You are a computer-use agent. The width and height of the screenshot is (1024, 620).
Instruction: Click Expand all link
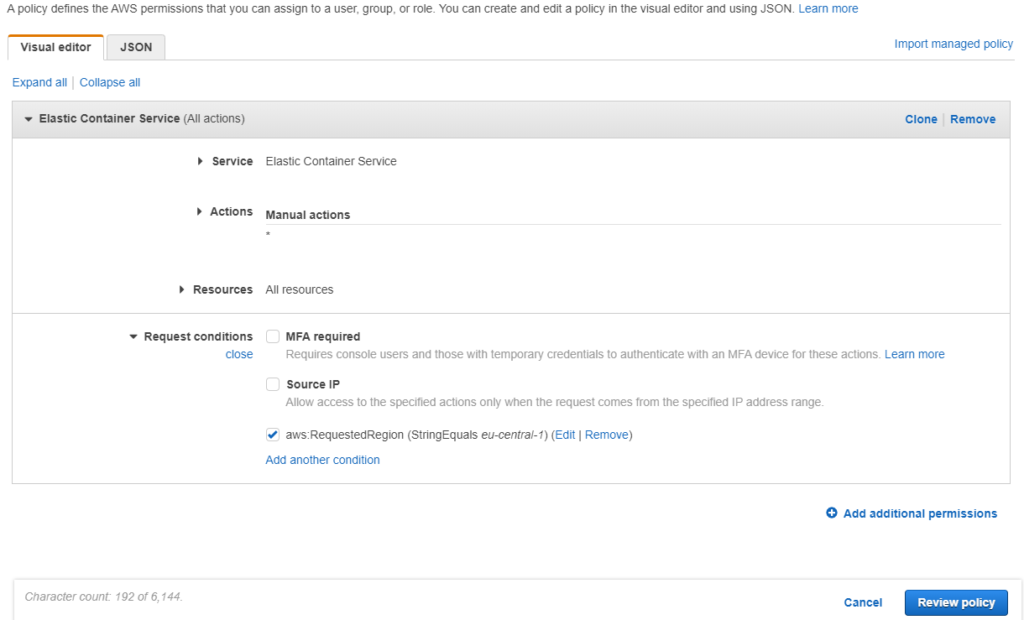click(x=39, y=83)
